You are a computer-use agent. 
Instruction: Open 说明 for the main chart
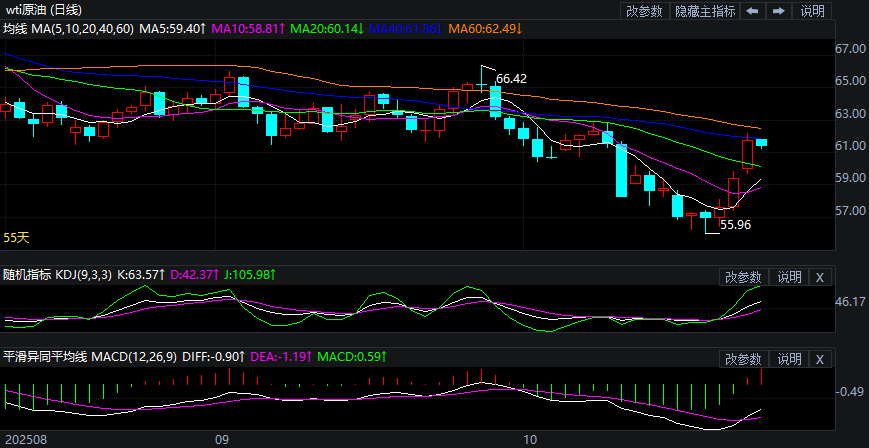813,11
